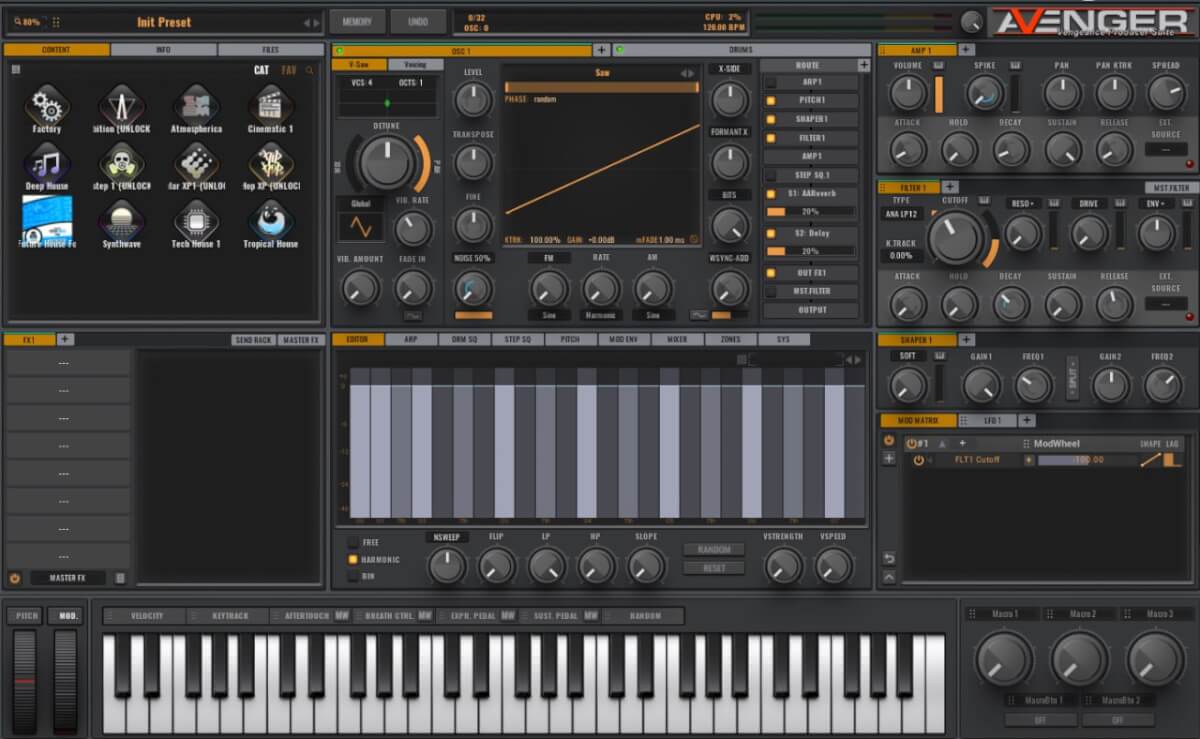
Task: Open the DRM SQ tab
Action: click(x=463, y=340)
